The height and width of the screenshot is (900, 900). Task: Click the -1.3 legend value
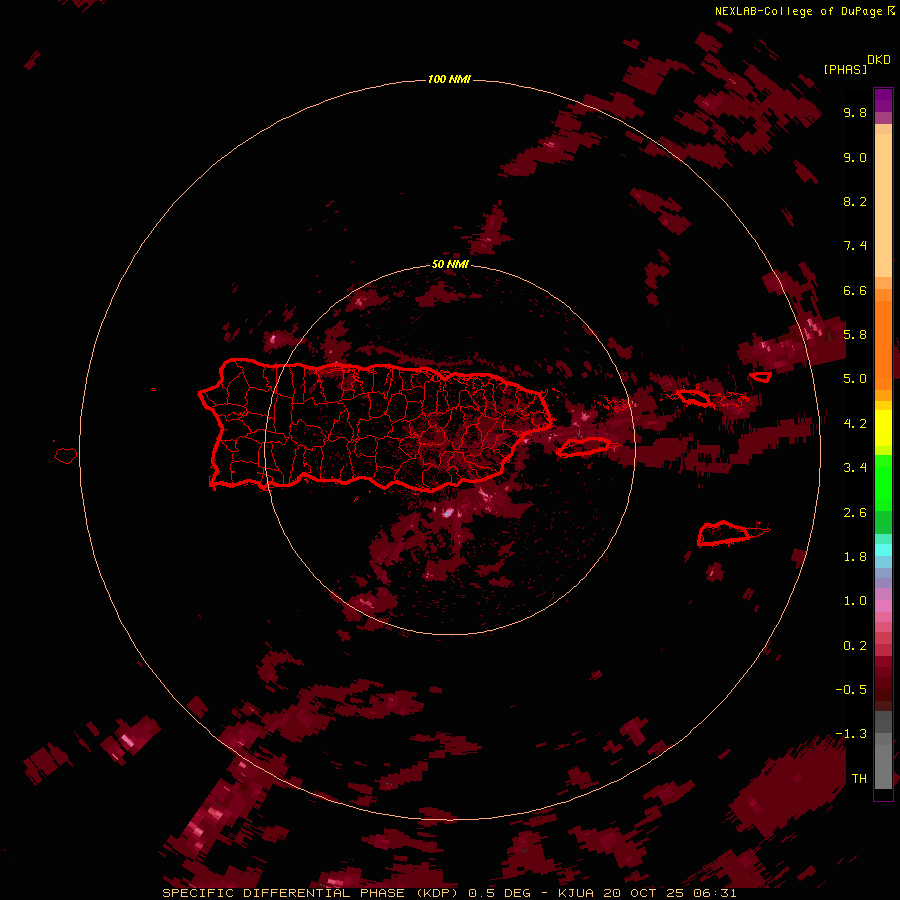tap(851, 734)
